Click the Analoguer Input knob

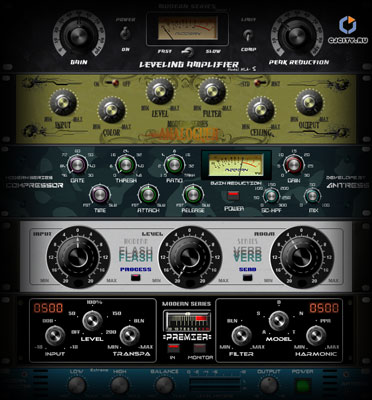[x=62, y=103]
